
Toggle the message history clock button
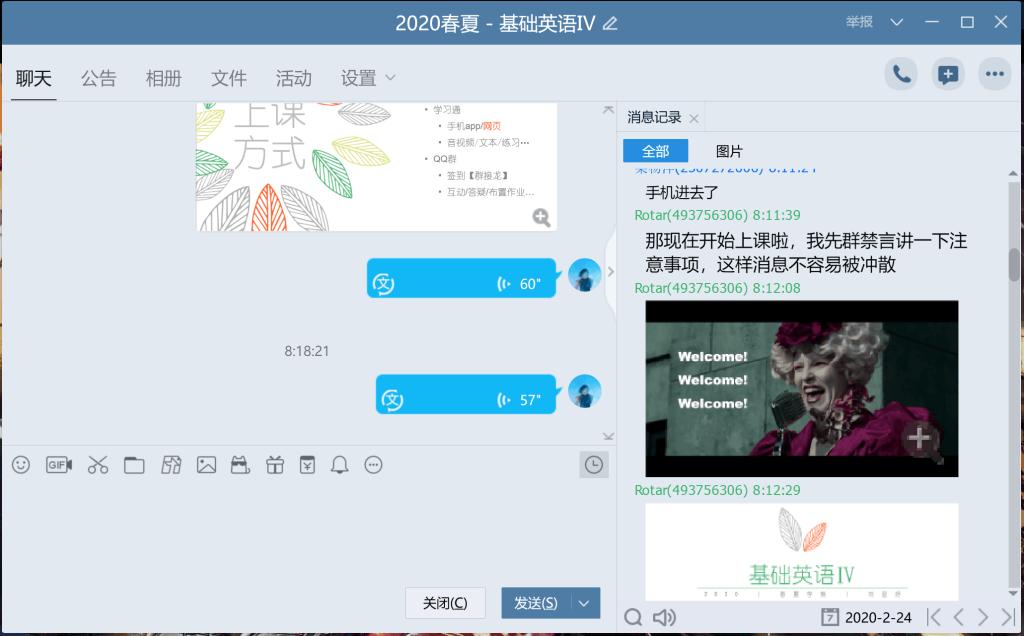pos(594,465)
